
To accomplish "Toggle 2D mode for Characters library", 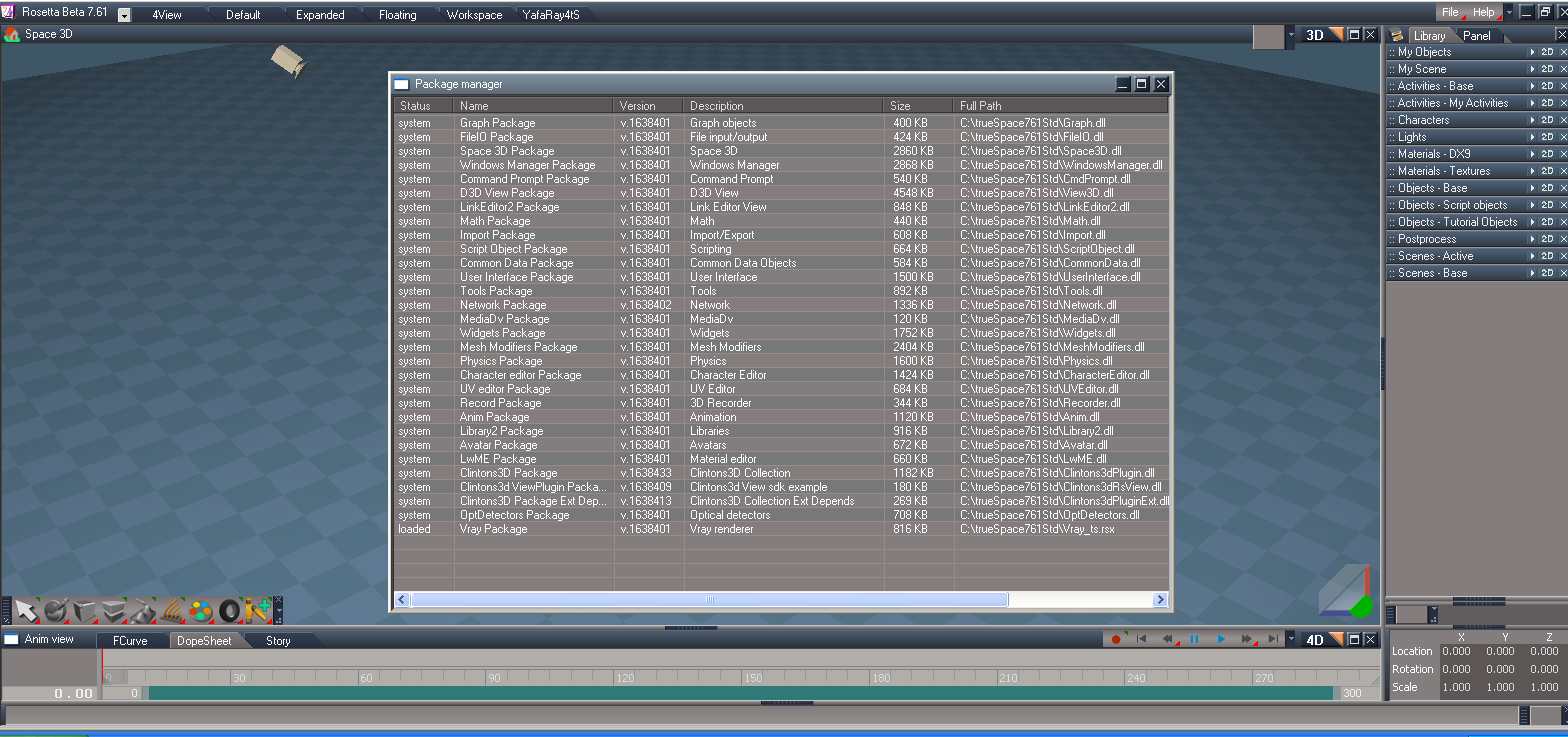I will (1547, 120).
